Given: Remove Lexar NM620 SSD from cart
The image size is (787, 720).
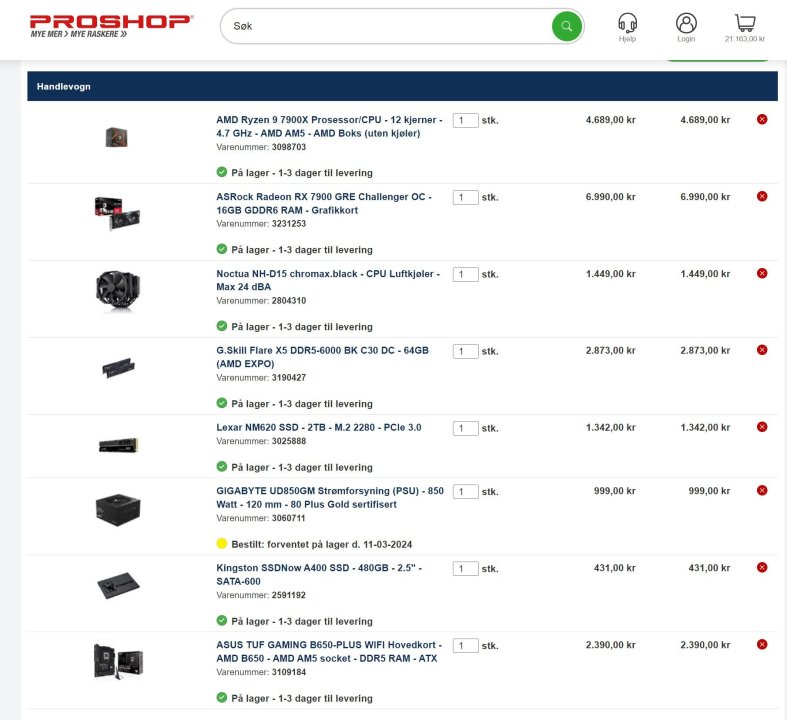Looking at the screenshot, I should point(762,427).
